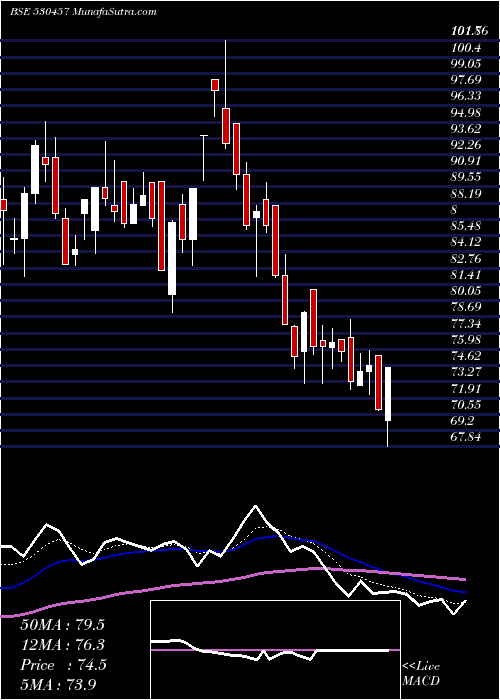Click the 74.62 price axis label
This screenshot has width=500, height=700.
pos(466,356)
